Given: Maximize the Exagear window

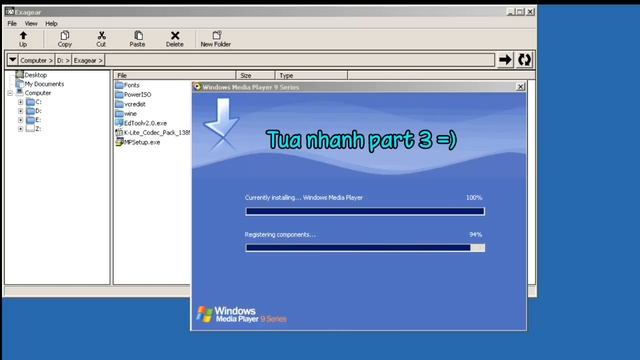Looking at the screenshot, I should pos(520,12).
